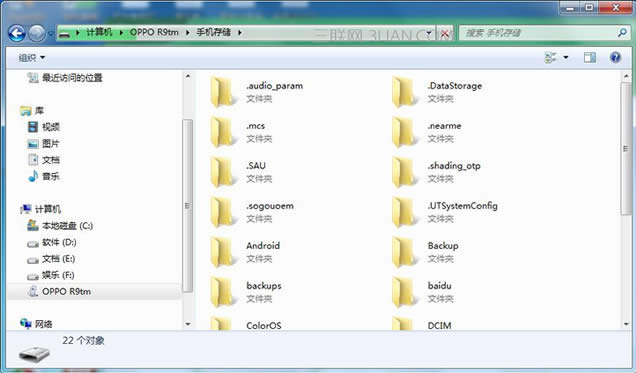Click file list scroll up arrow
636x373 pixels.
pos(626,76)
